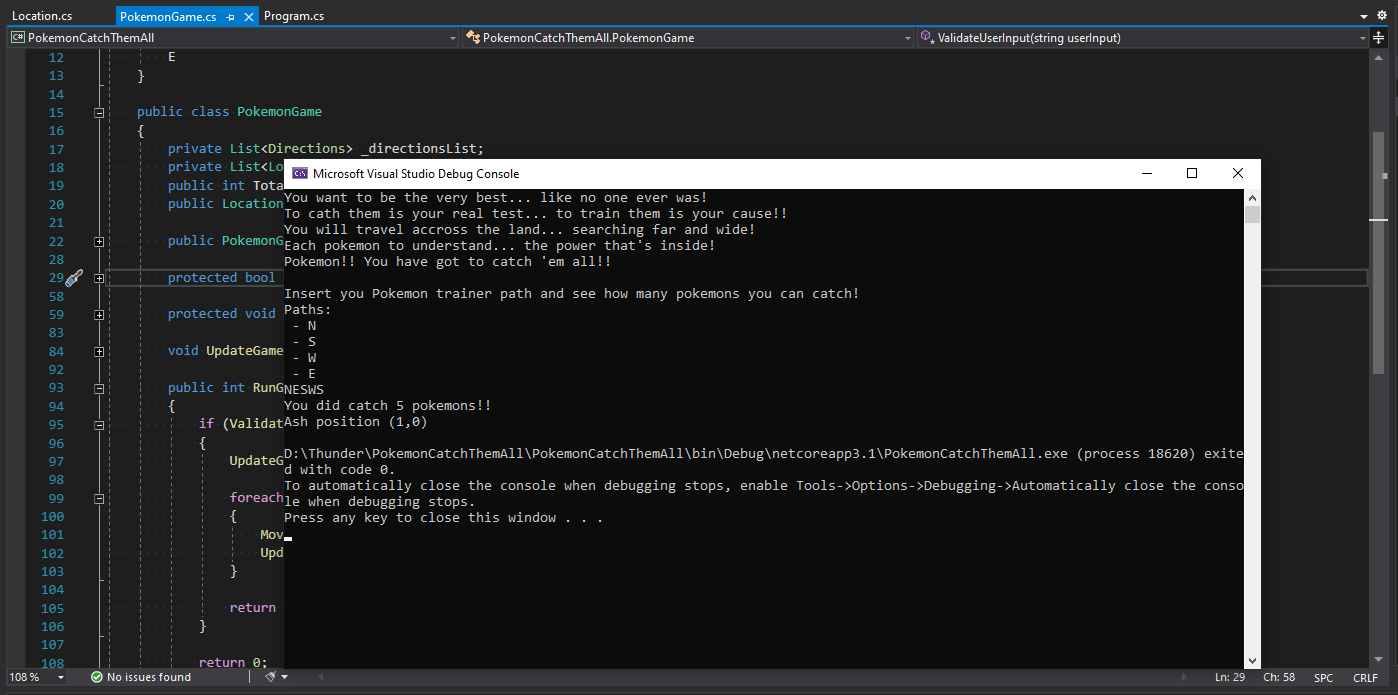Click the pencil edit icon beside line 29
The image size is (1398, 695).
pyautogui.click(x=73, y=279)
